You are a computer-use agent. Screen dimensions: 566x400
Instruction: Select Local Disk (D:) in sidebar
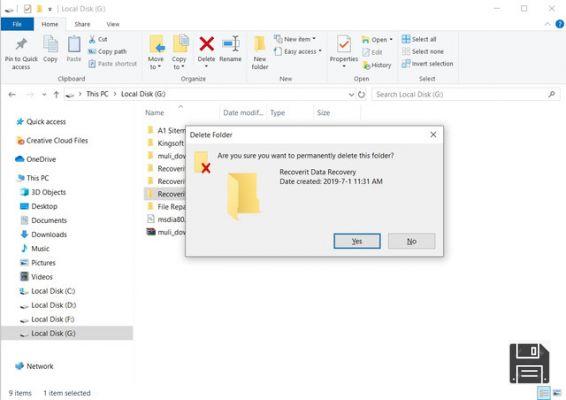(48, 305)
